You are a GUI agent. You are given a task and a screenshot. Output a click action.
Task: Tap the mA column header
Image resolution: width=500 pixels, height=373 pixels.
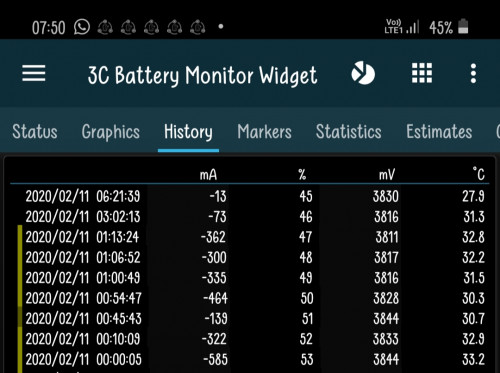pyautogui.click(x=208, y=174)
